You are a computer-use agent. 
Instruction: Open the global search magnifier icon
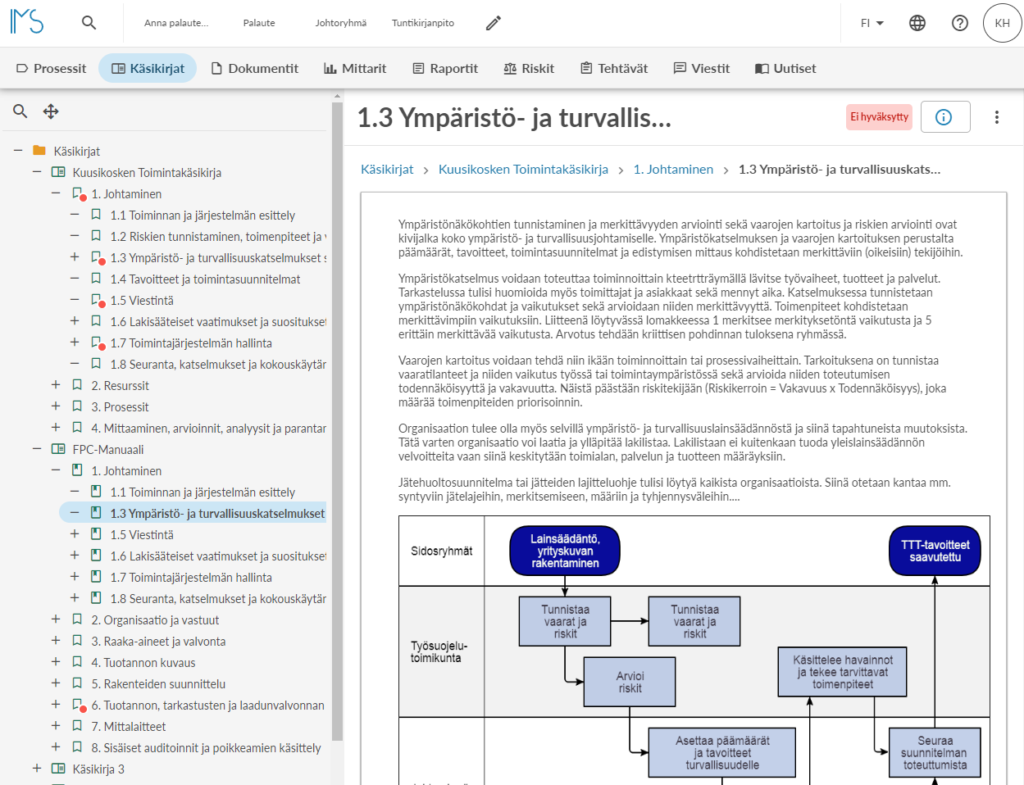[89, 23]
